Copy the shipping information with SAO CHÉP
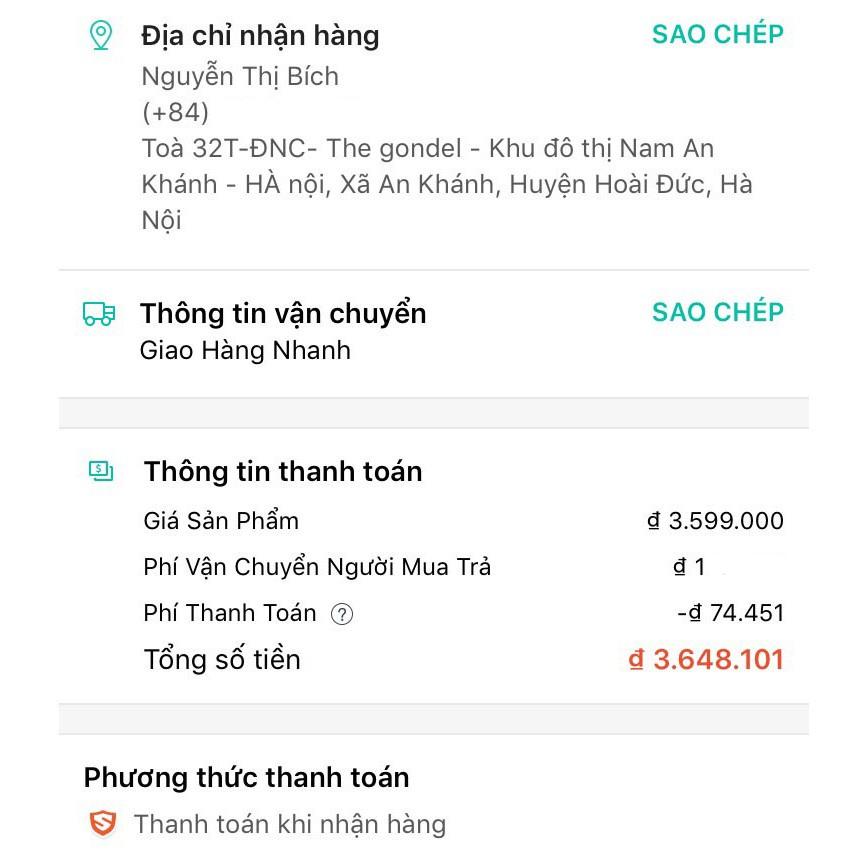This screenshot has height=868, width=868. point(717,312)
